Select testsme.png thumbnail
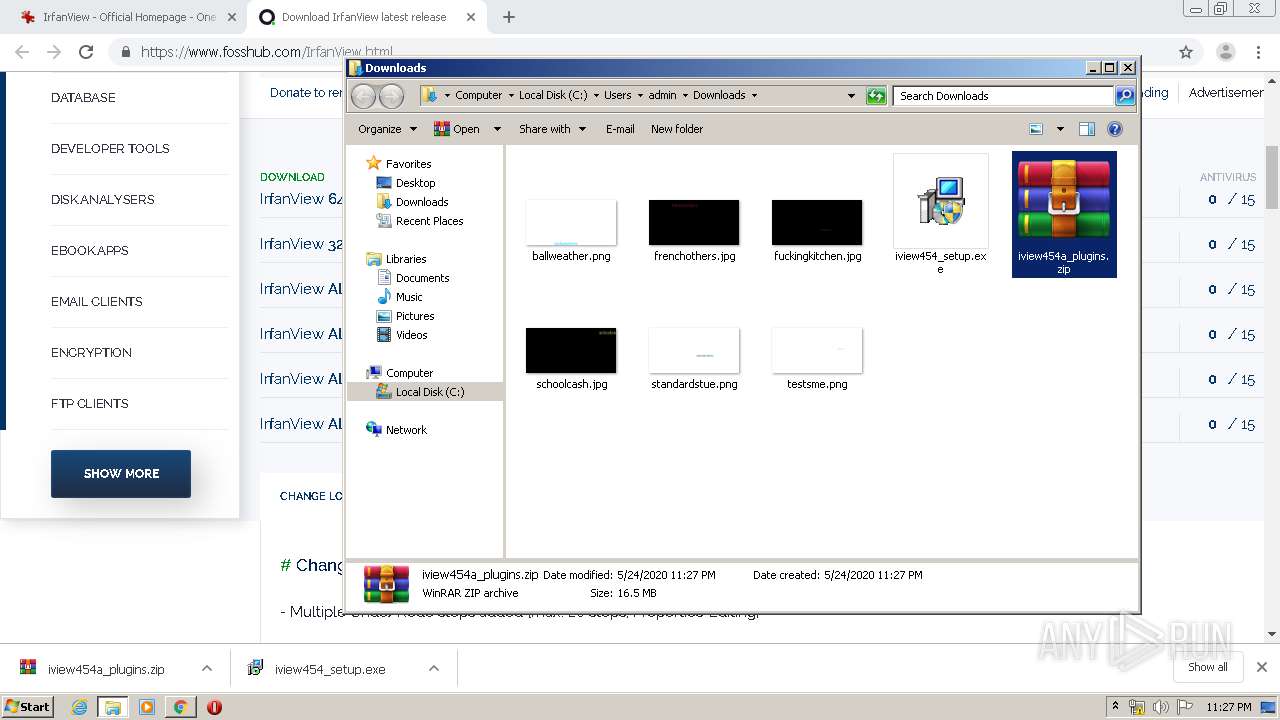 point(817,350)
